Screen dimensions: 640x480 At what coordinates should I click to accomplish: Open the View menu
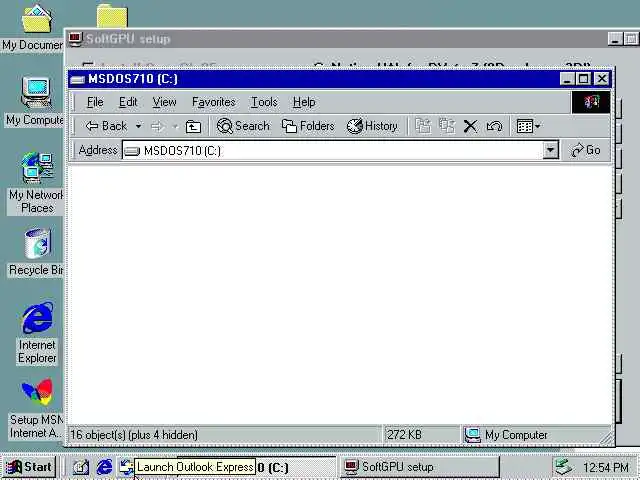point(164,102)
